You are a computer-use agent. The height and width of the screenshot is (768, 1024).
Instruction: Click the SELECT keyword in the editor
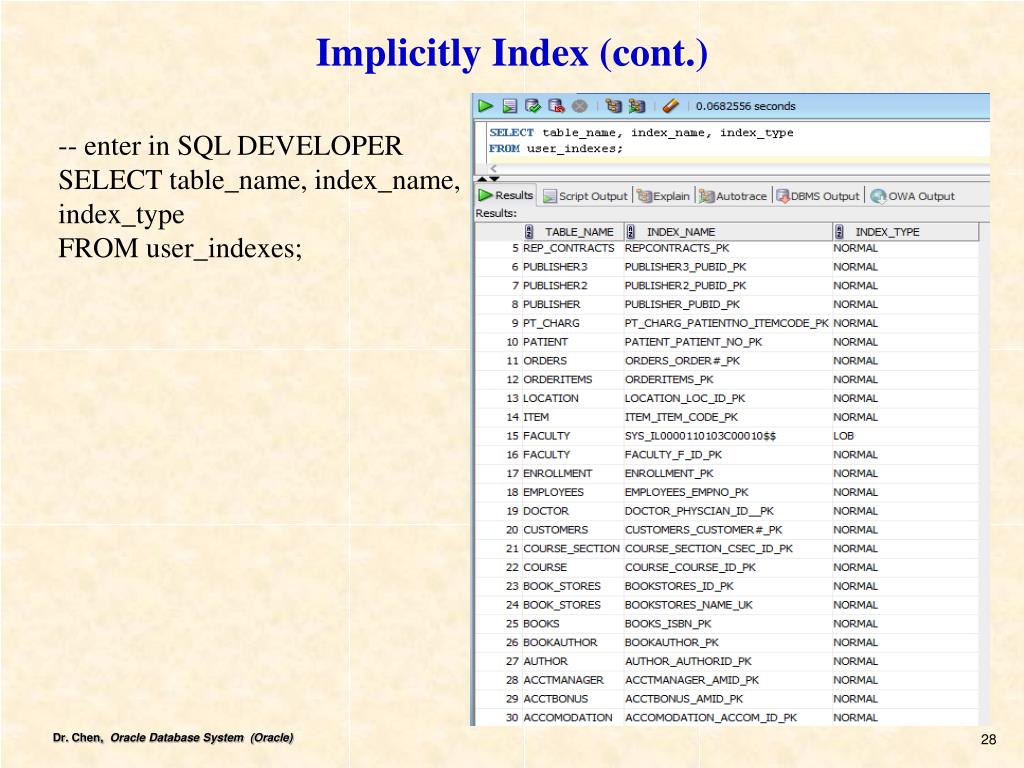point(511,133)
